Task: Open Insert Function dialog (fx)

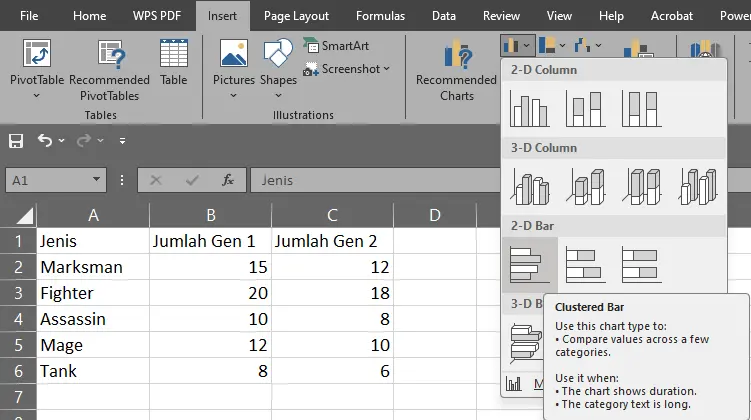Action: click(228, 181)
